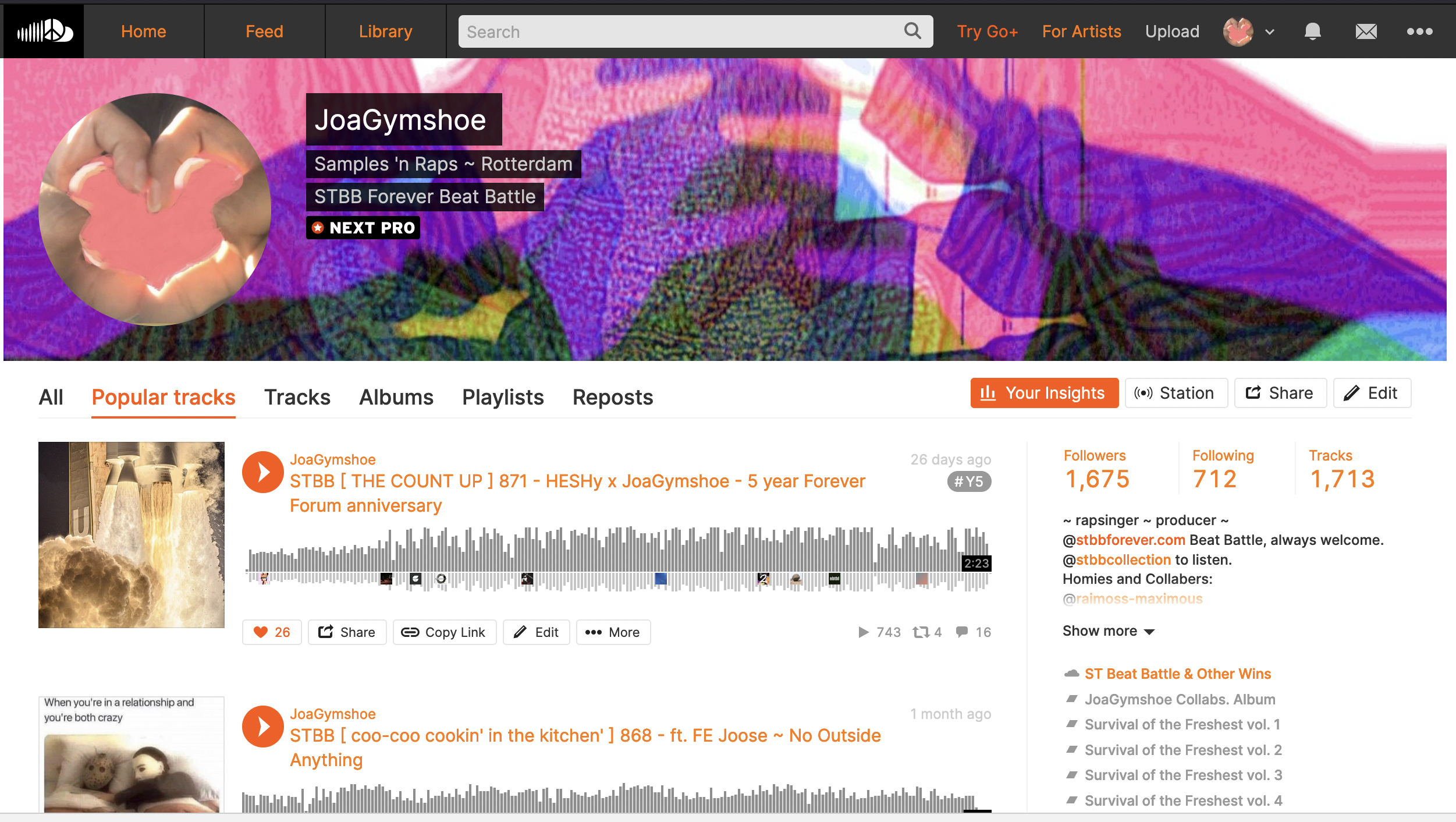
Task: Open the messages envelope icon
Action: 1366,31
